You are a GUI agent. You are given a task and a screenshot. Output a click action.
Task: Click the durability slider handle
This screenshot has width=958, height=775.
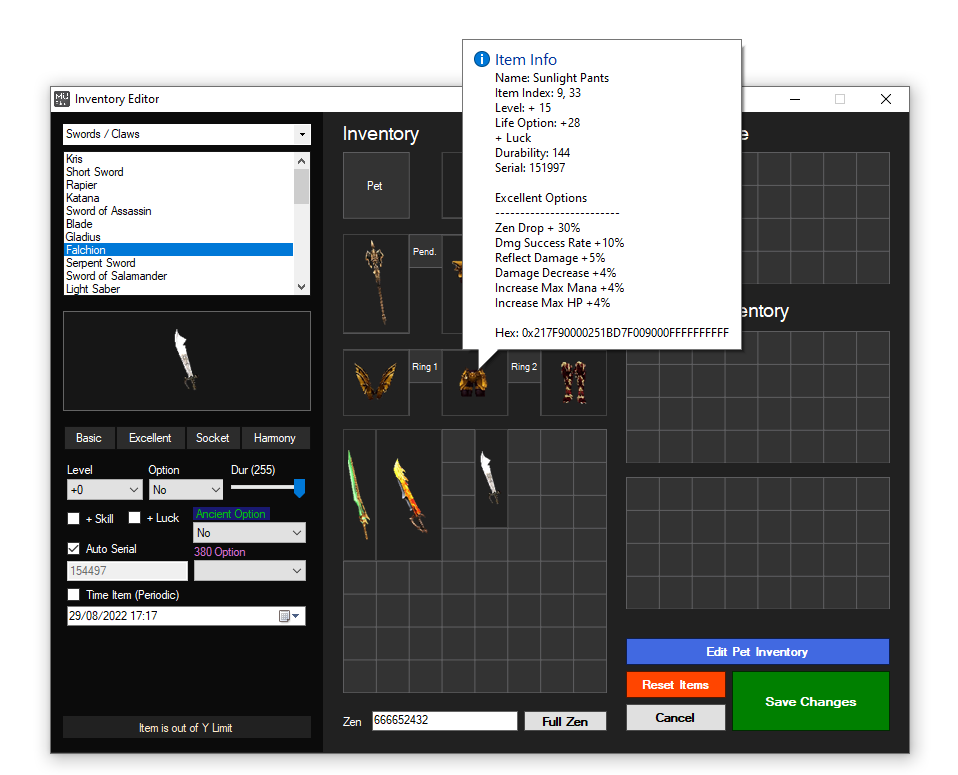299,488
